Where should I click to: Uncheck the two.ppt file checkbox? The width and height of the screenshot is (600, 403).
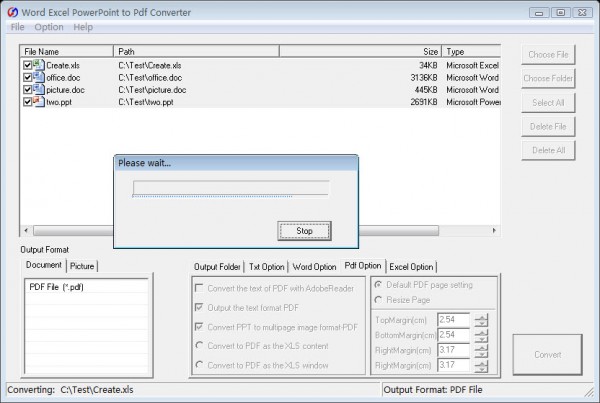tap(28, 102)
